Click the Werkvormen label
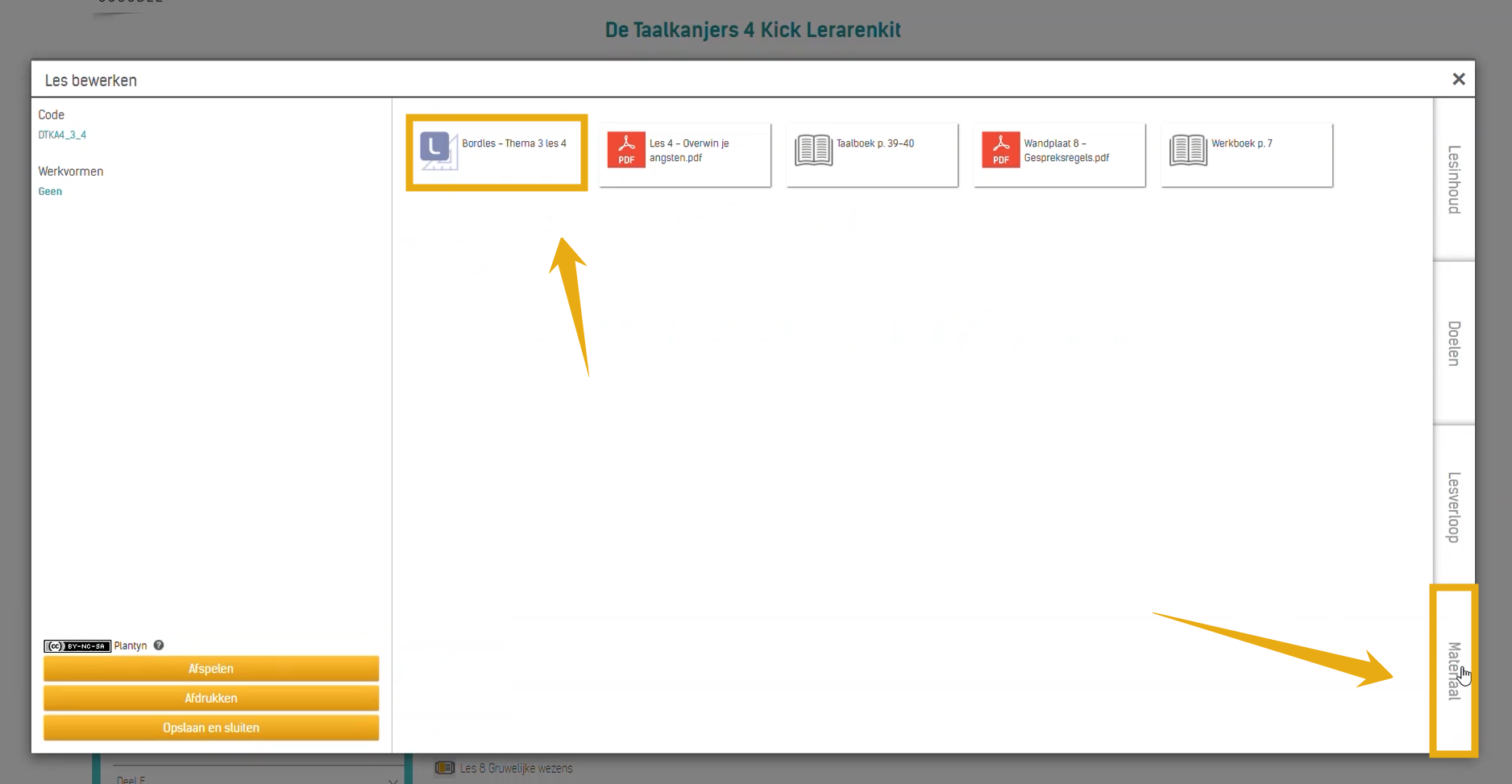The width and height of the screenshot is (1512, 784). pos(71,171)
